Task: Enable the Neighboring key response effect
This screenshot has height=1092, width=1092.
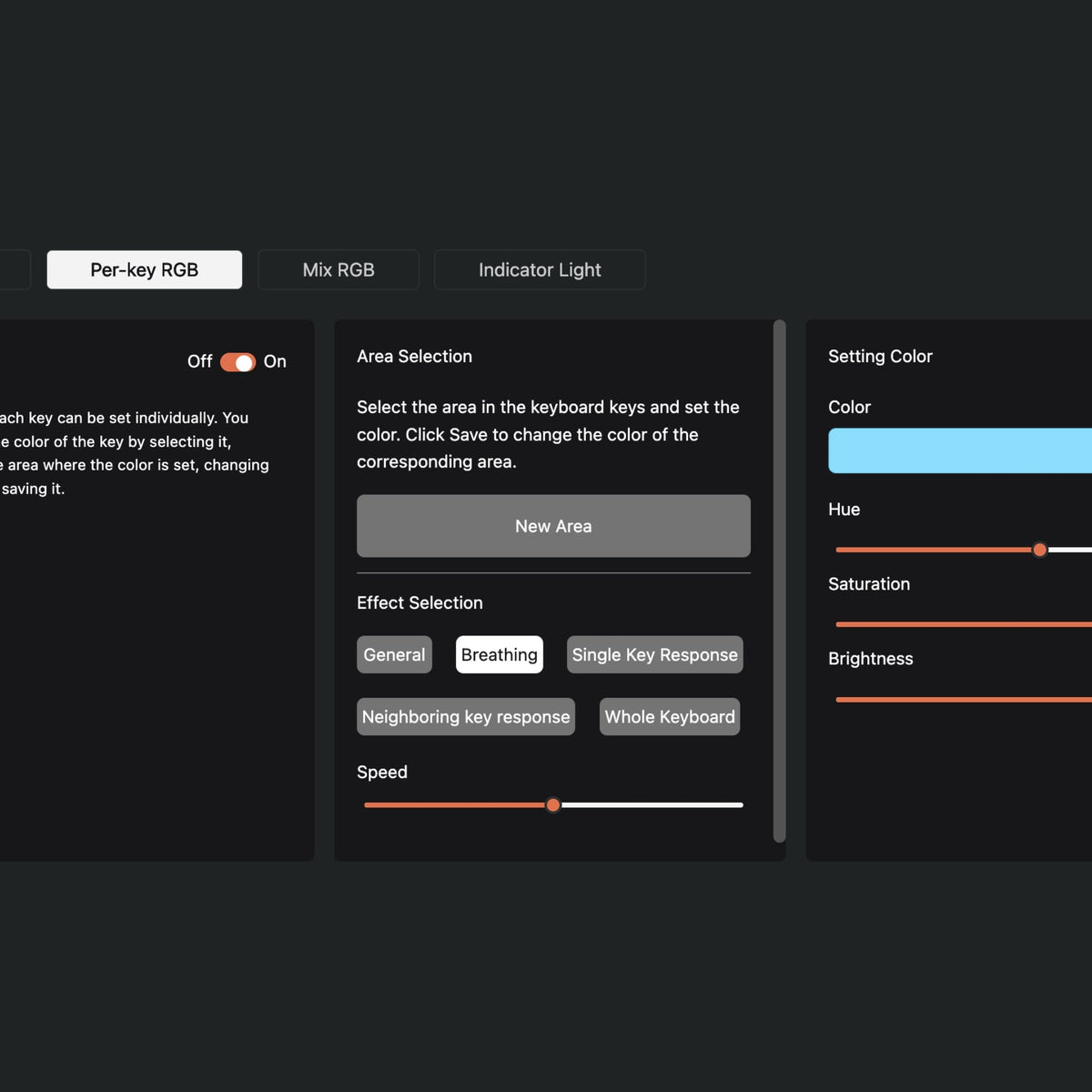Action: 465,716
